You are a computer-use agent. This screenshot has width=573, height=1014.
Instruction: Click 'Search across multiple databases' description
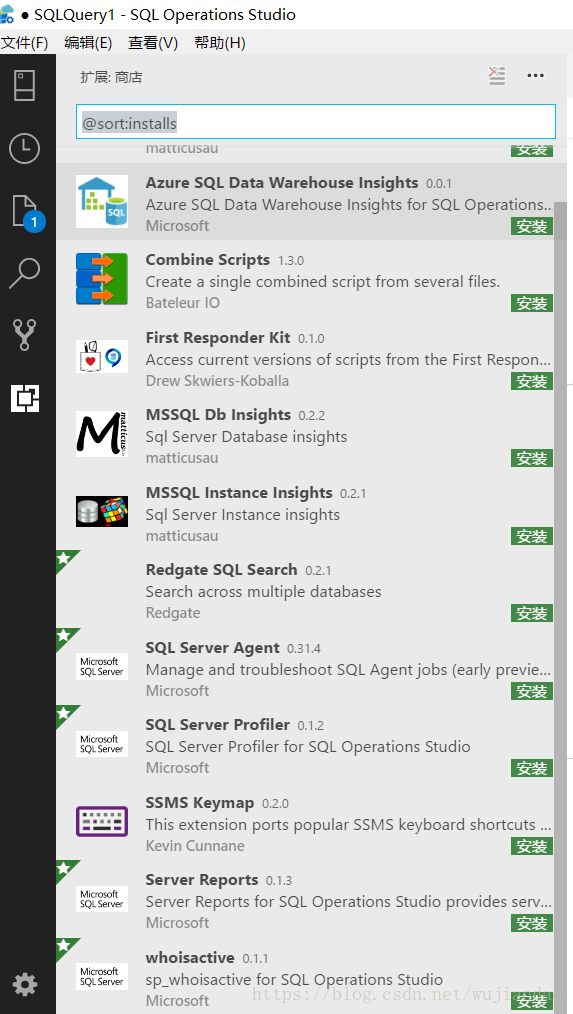[263, 592]
